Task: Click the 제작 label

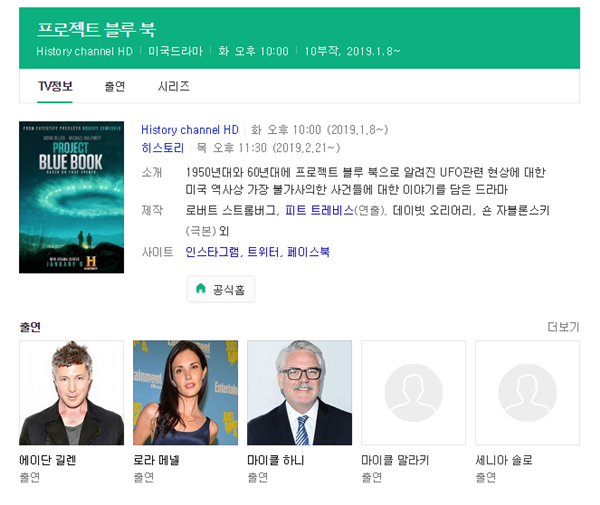Action: pos(152,210)
